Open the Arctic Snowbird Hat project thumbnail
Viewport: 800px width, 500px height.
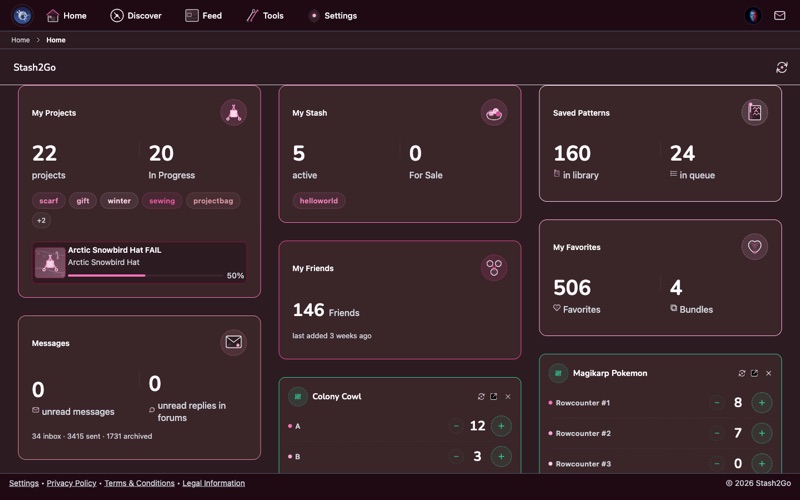[x=50, y=262]
